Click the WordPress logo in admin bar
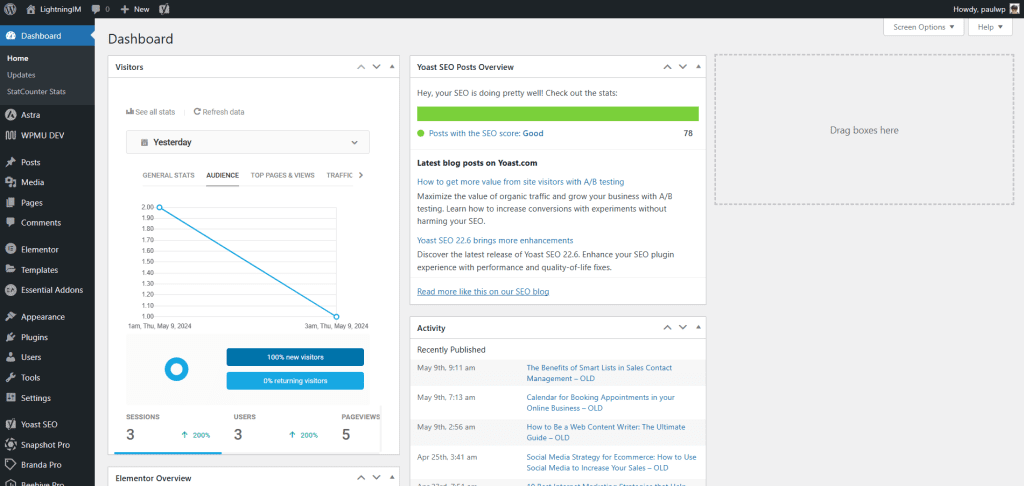1024x486 pixels. pyautogui.click(x=10, y=9)
